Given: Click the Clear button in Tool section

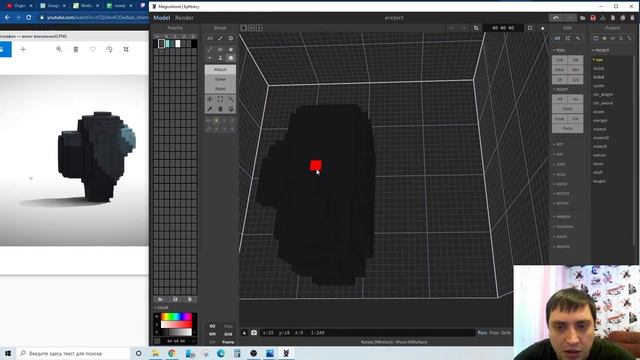Looking at the screenshot, I should click(560, 69).
